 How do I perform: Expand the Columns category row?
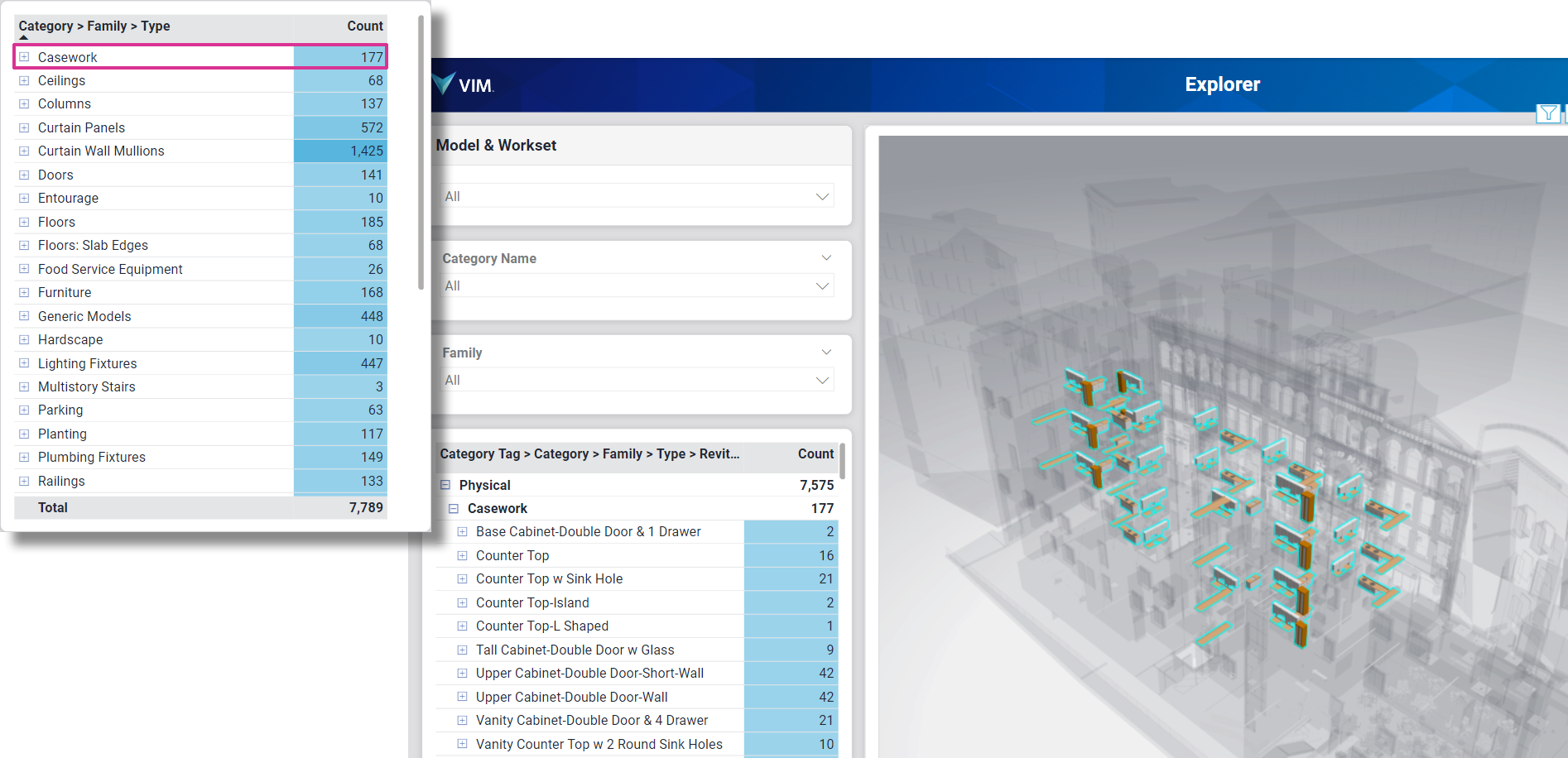point(24,103)
